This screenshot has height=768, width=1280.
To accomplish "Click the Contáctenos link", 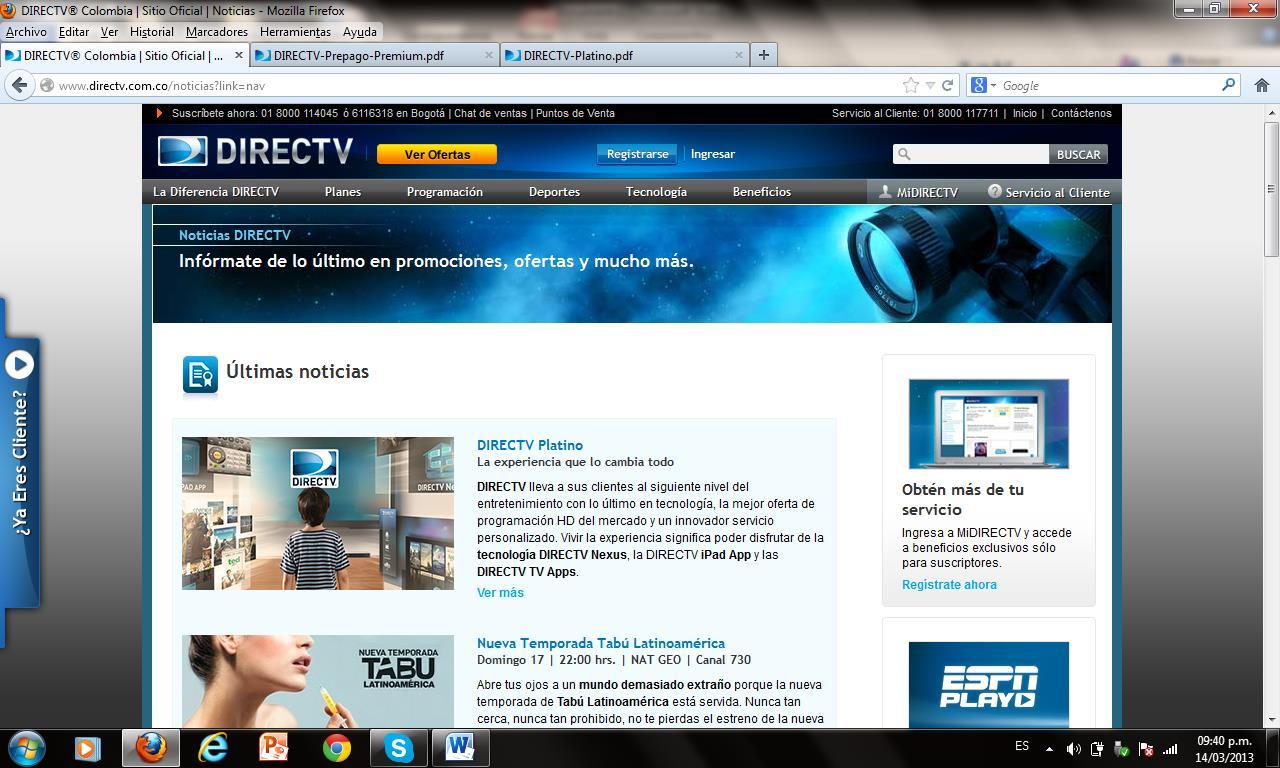I will [x=1081, y=113].
